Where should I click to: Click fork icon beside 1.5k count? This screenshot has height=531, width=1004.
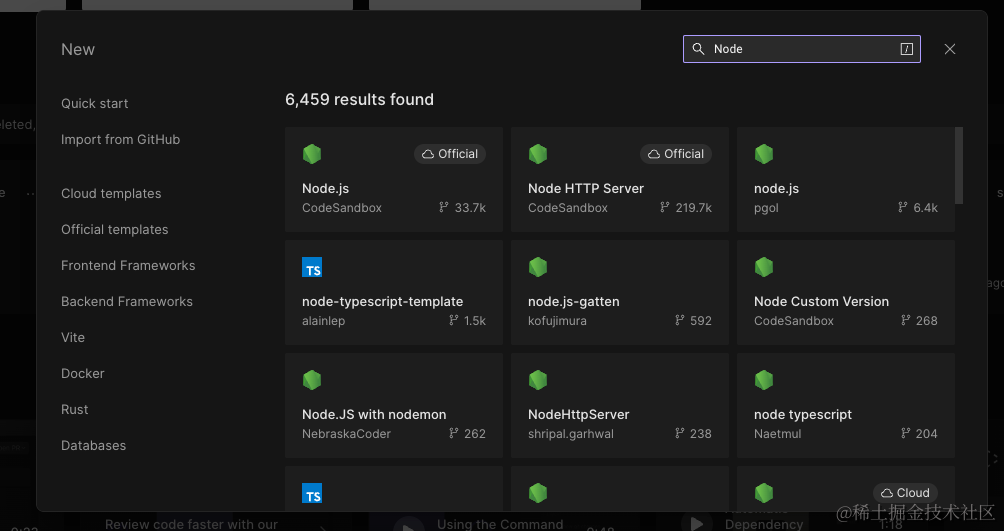click(453, 320)
